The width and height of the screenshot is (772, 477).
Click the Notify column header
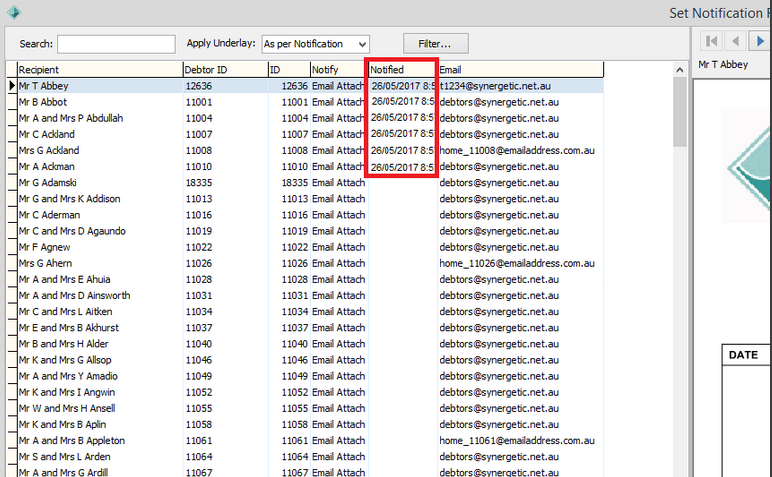click(337, 70)
